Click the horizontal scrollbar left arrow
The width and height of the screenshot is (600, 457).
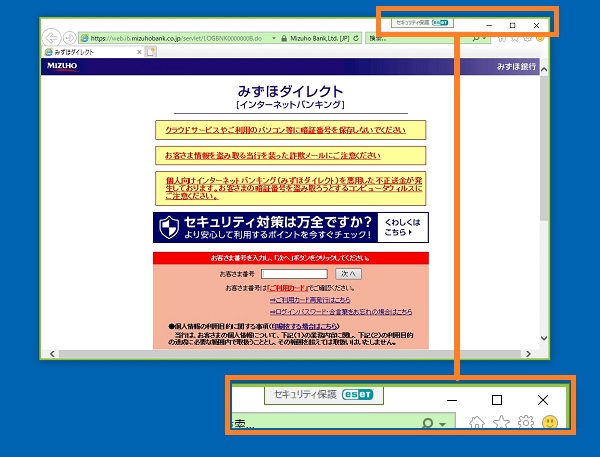coord(52,354)
